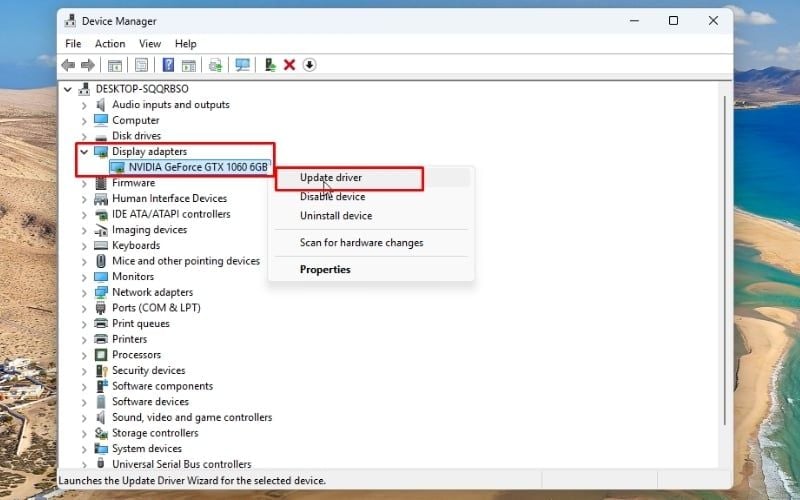Expand the Print queues category
Viewport: 800px width, 500px height.
click(x=84, y=324)
